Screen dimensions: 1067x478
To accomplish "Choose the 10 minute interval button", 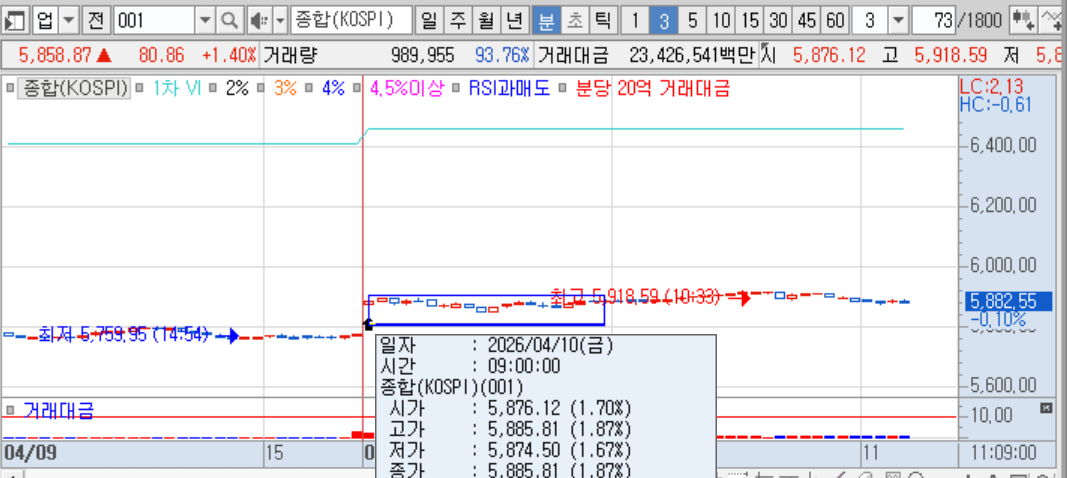I will [x=721, y=21].
